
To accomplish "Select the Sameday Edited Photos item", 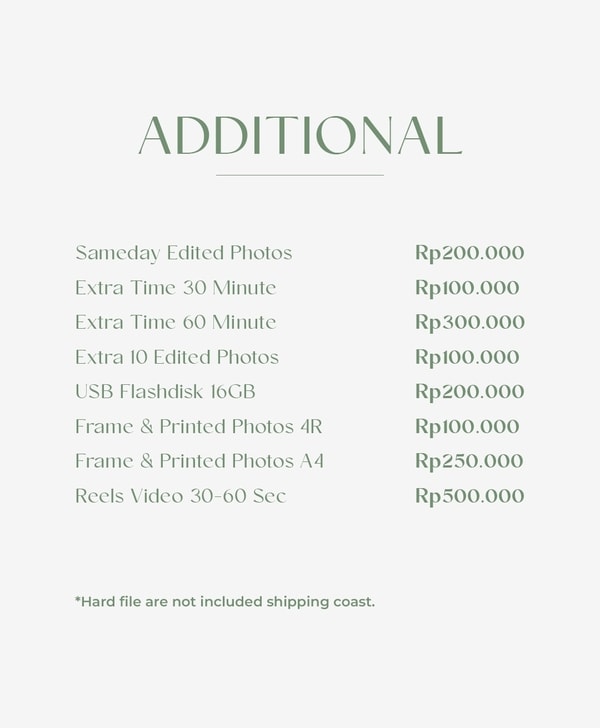I will pyautogui.click(x=184, y=254).
